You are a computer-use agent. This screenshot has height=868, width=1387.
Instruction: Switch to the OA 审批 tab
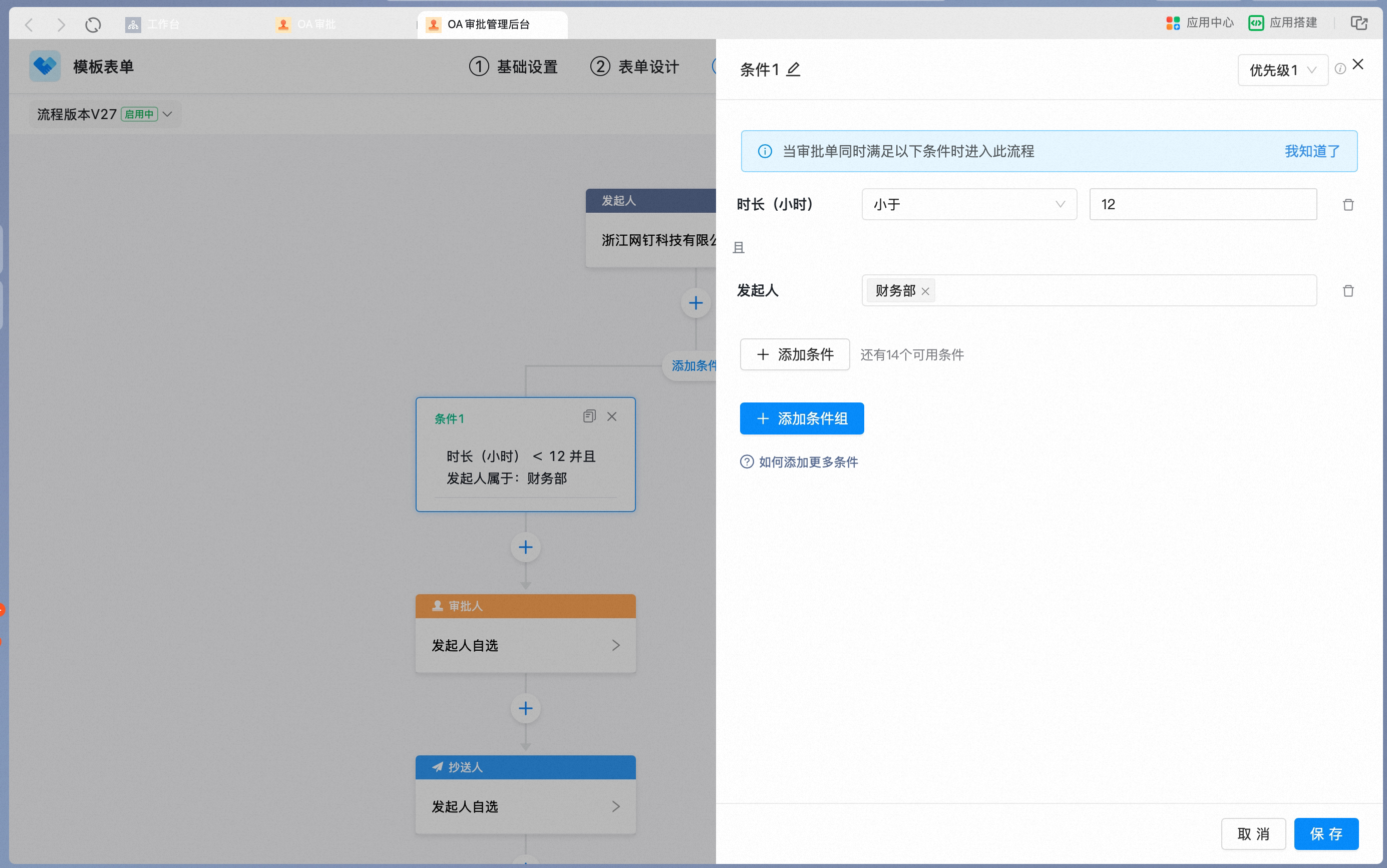tap(305, 24)
